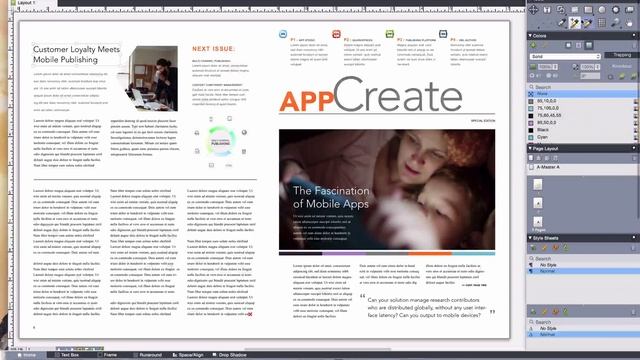Select the Item move tool

533,10
